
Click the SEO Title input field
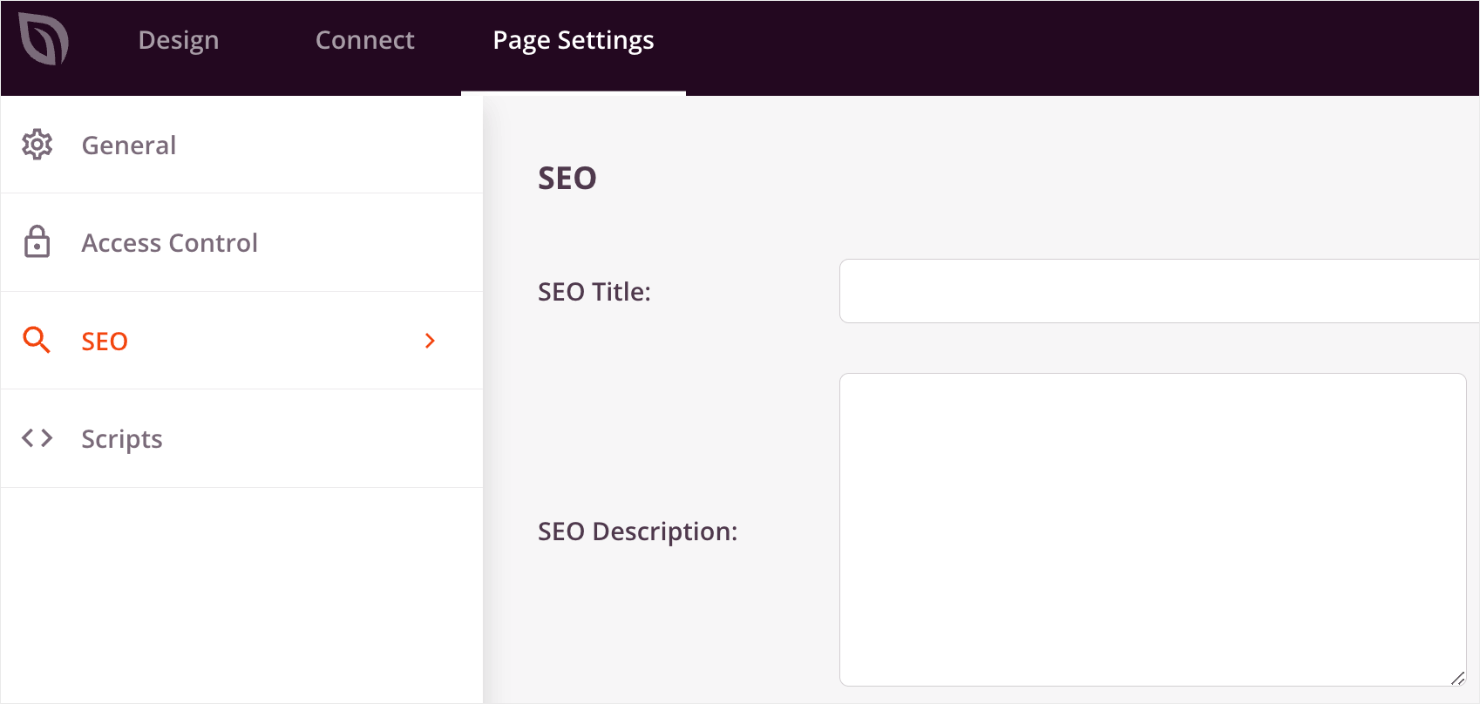click(1150, 290)
